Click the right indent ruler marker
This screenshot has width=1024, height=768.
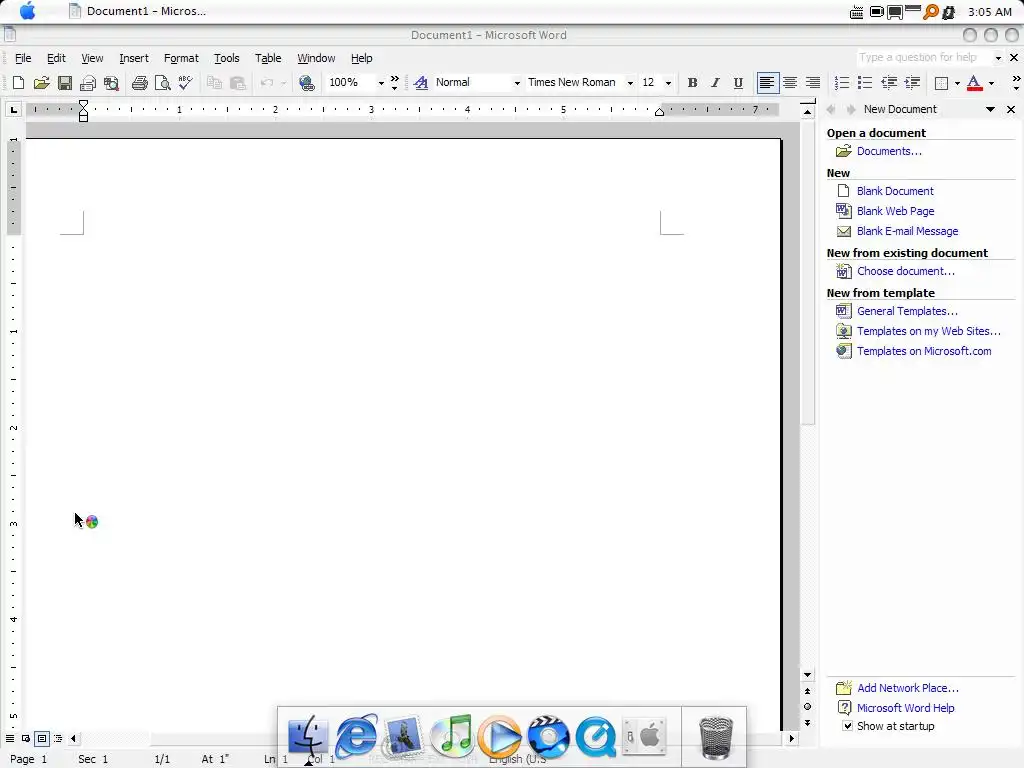[660, 112]
